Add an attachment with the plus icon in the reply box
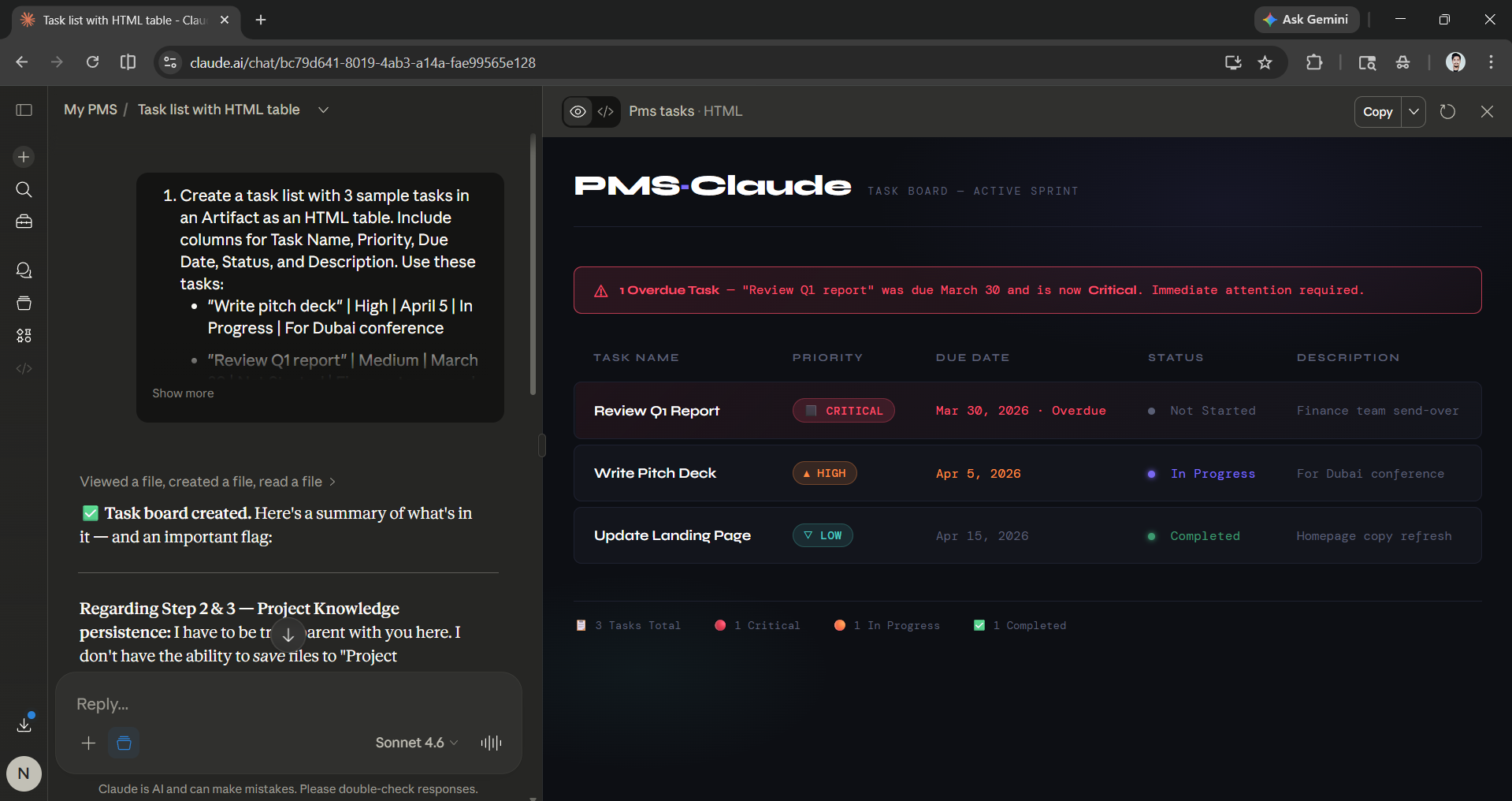The width and height of the screenshot is (1512, 801). [x=88, y=743]
